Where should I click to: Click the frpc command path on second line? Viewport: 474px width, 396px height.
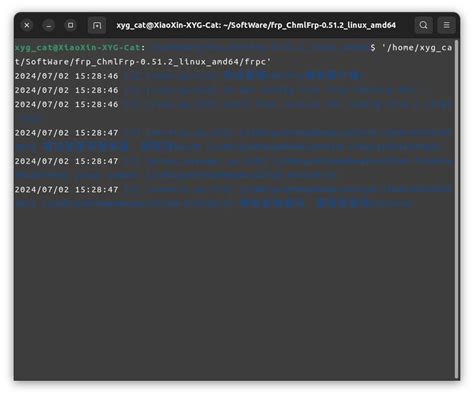pos(143,62)
